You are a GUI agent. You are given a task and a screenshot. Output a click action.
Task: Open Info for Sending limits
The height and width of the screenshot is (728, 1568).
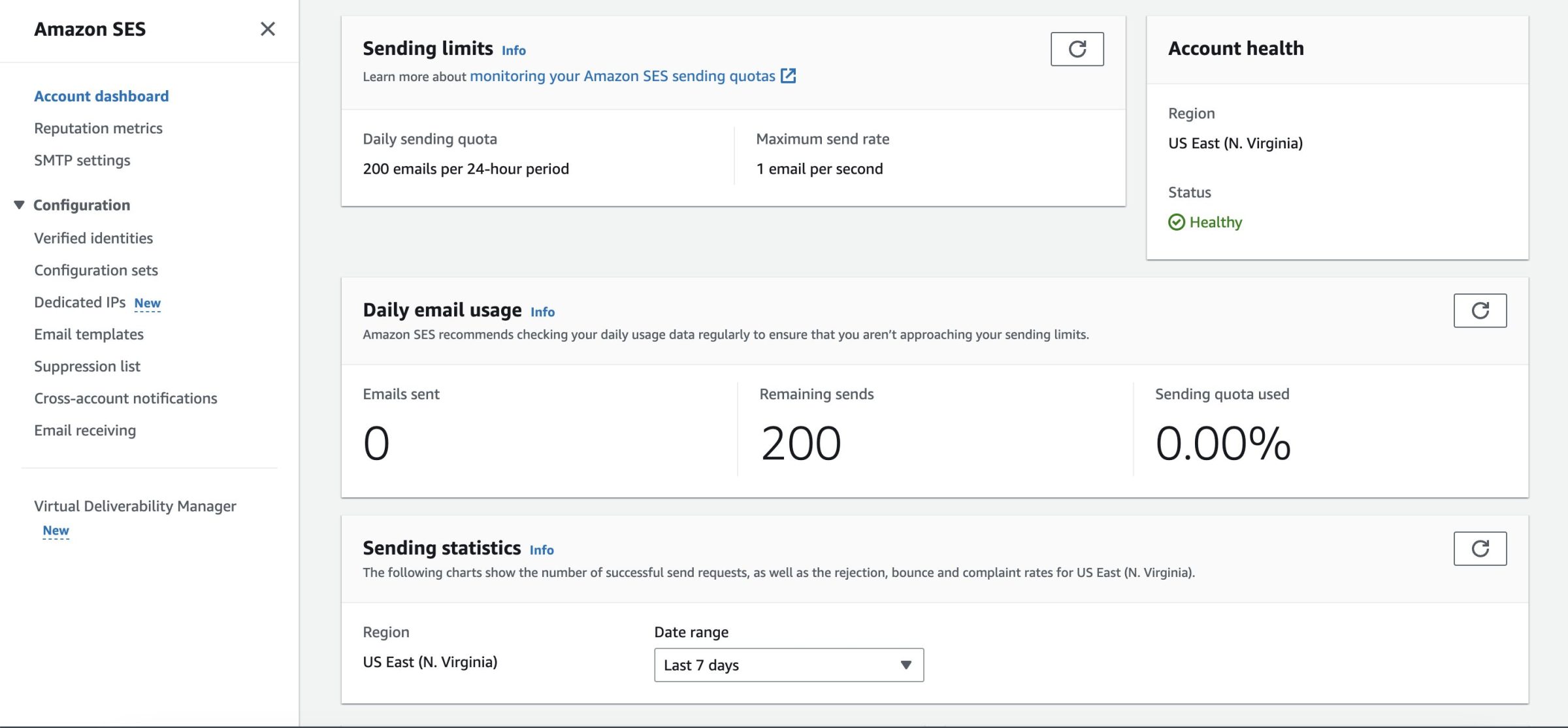(x=514, y=50)
